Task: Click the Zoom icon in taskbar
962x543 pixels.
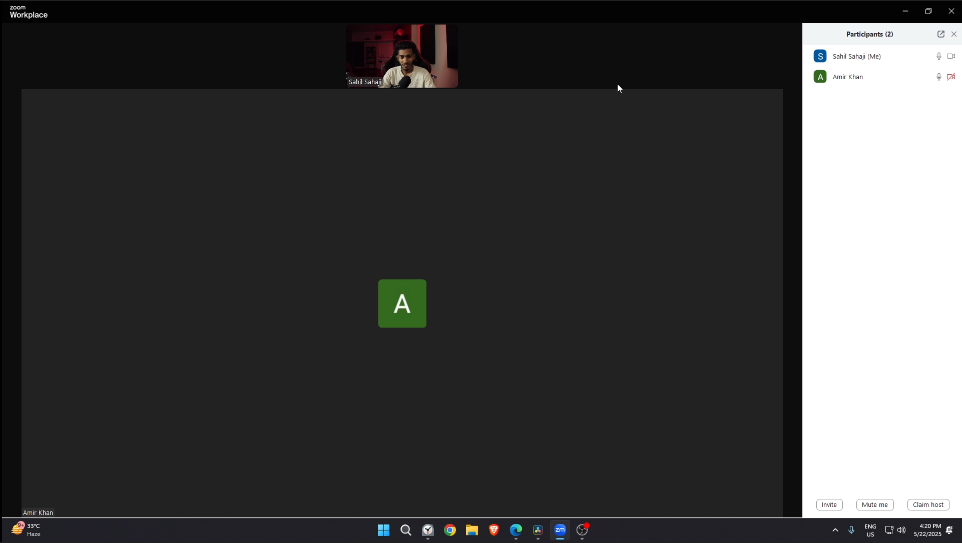Action: [560, 530]
